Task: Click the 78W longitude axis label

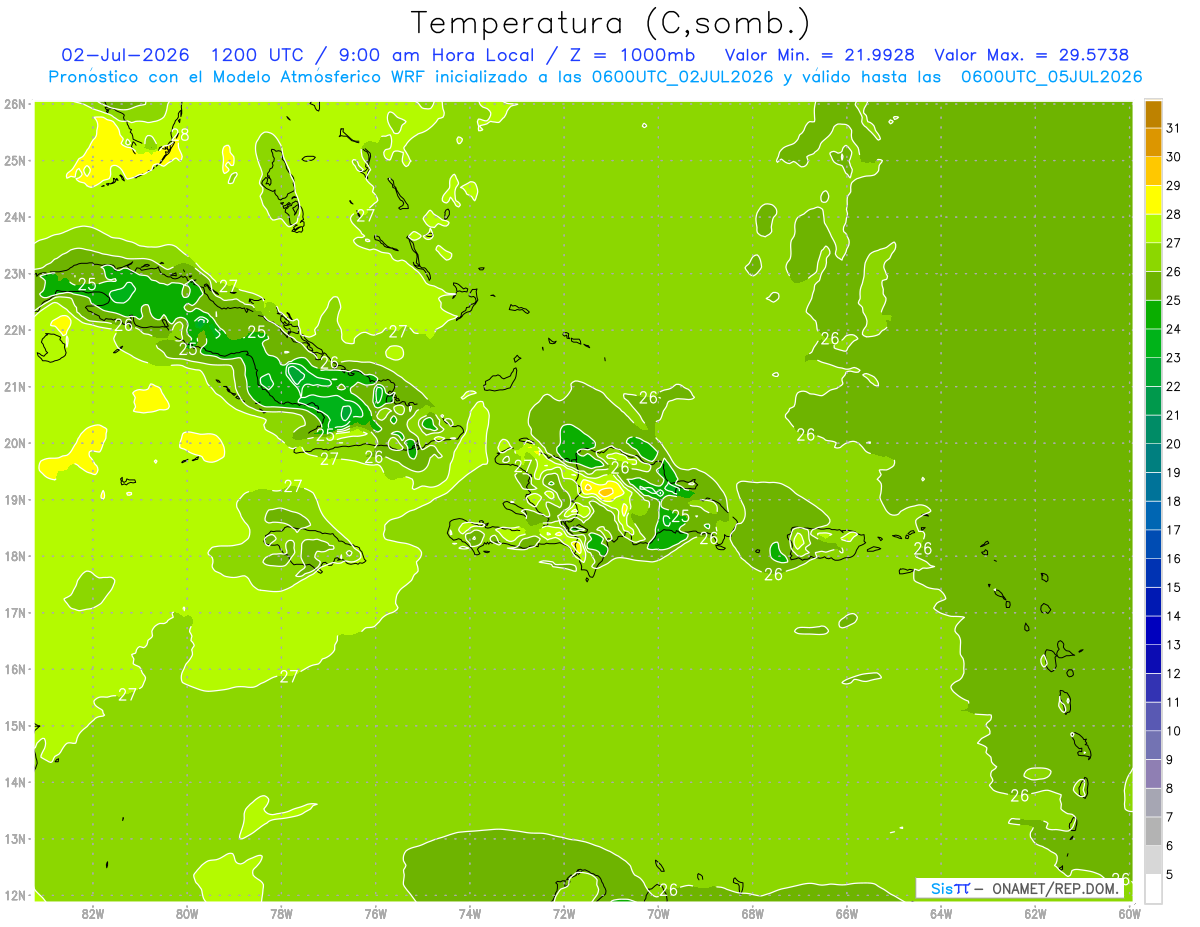Action: point(281,912)
